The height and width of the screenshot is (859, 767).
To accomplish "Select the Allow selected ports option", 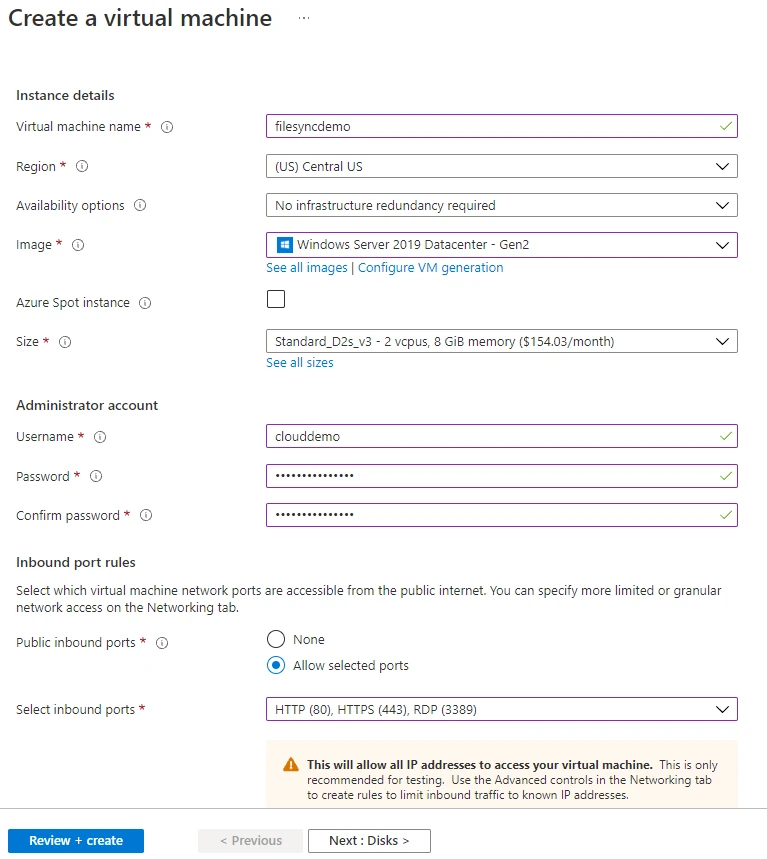I will (x=276, y=665).
